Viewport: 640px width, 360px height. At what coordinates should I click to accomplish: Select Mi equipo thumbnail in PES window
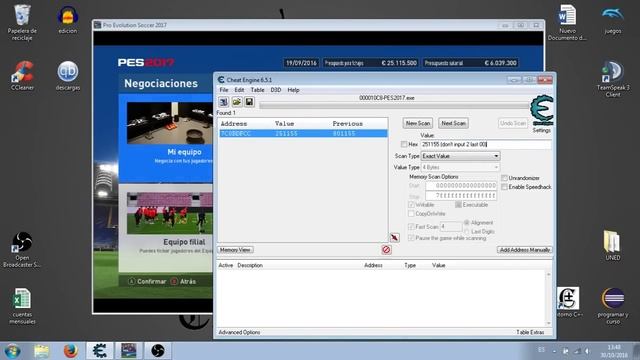click(x=170, y=123)
